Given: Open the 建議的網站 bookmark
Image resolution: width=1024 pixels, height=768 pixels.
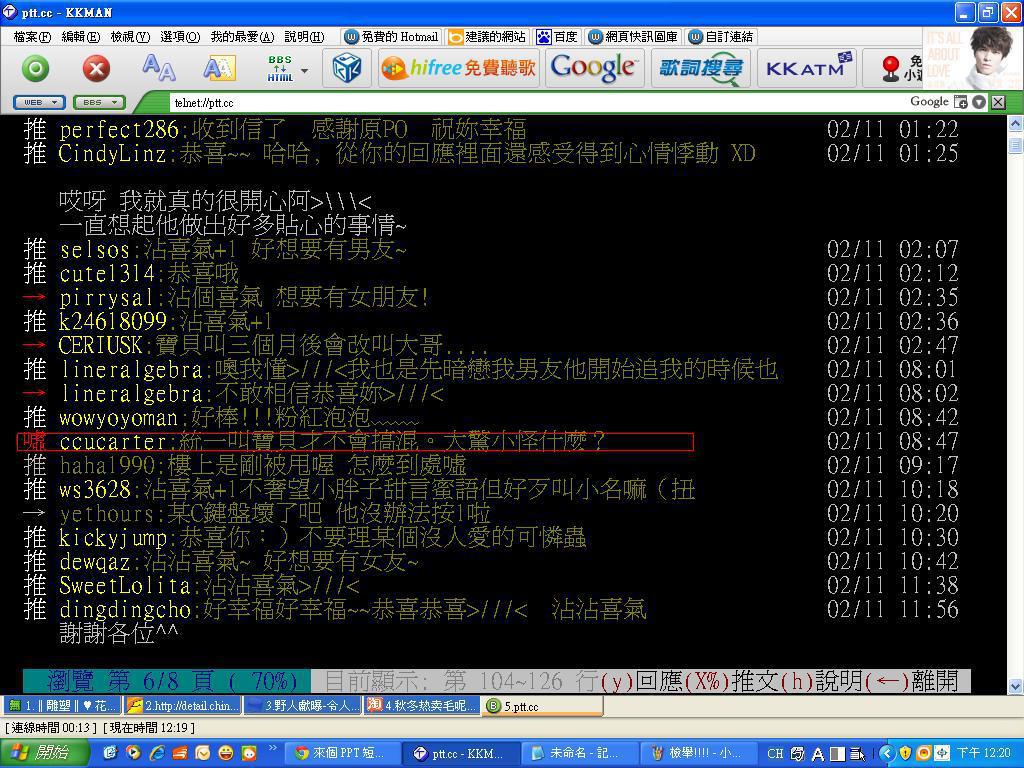Looking at the screenshot, I should 487,37.
